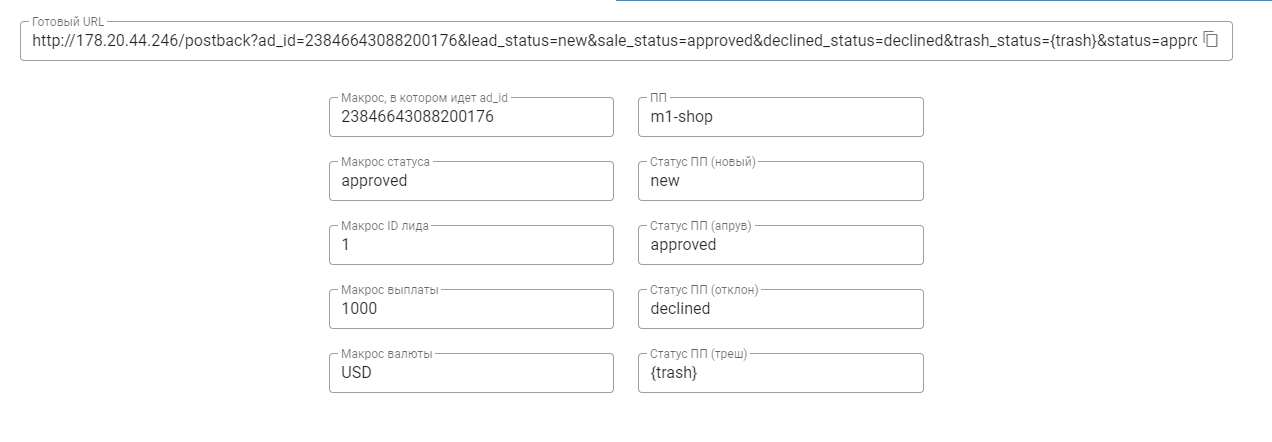
Task: Click the 'Готовый URL' label text
Action: 68,21
